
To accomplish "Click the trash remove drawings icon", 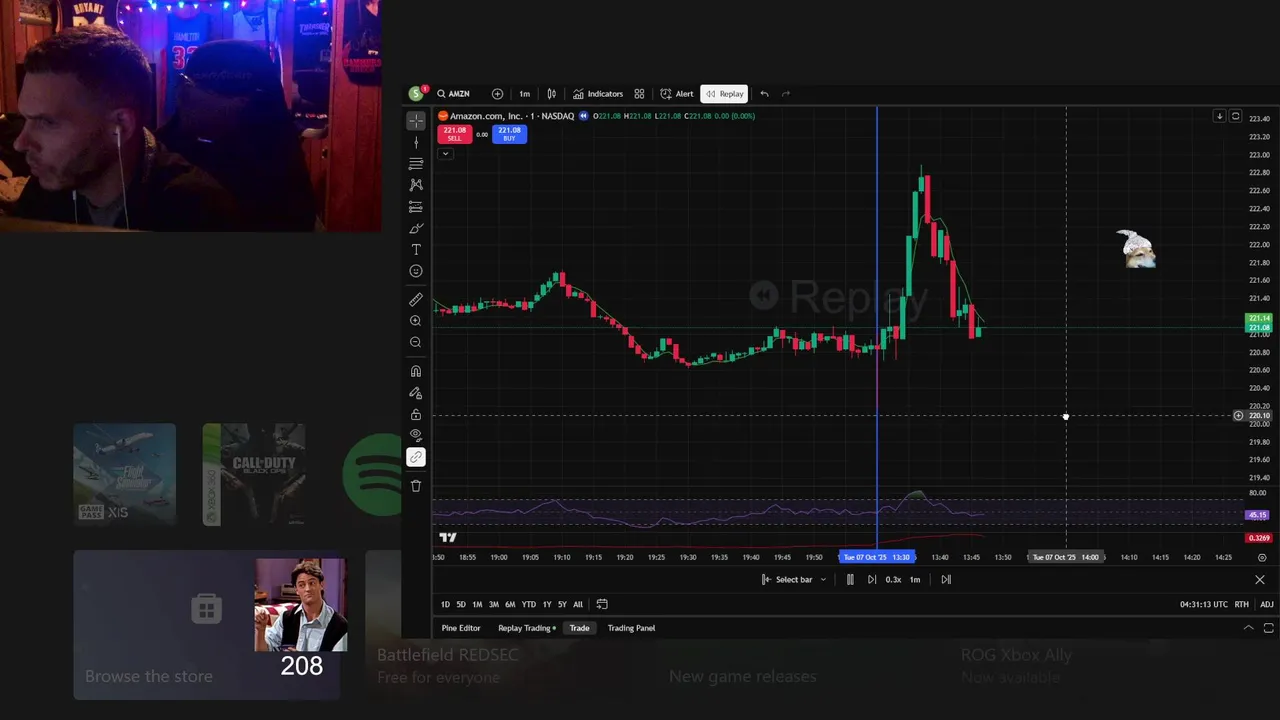I will 416,486.
